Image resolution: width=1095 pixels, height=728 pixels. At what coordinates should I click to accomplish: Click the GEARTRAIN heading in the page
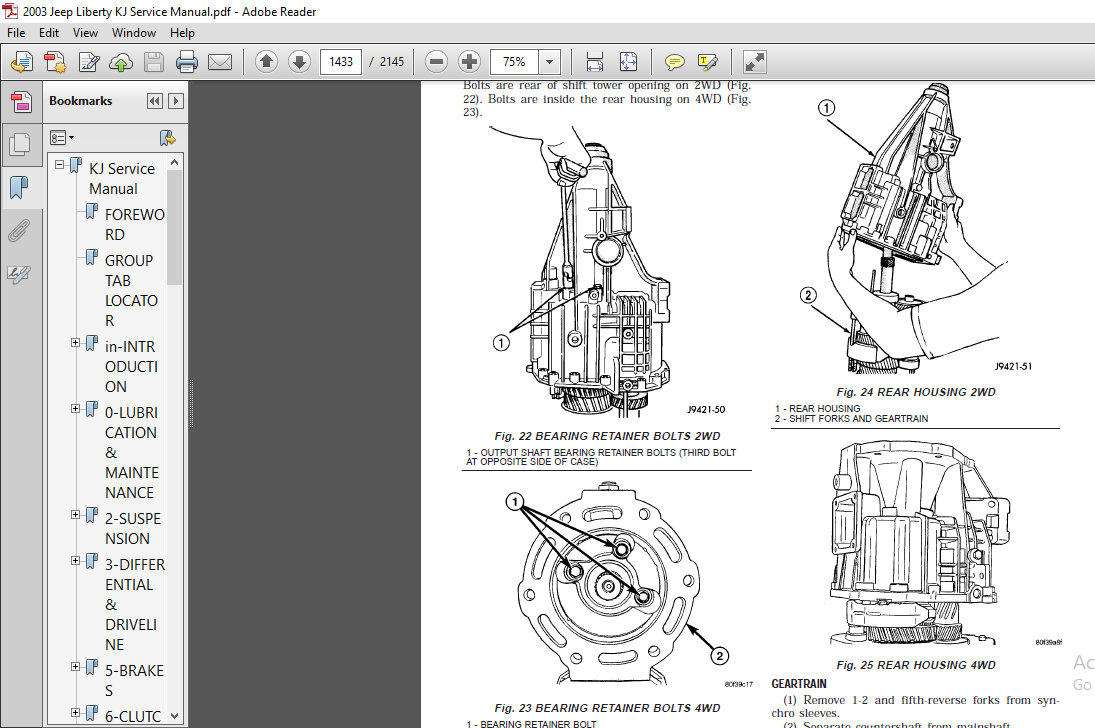pyautogui.click(x=798, y=684)
